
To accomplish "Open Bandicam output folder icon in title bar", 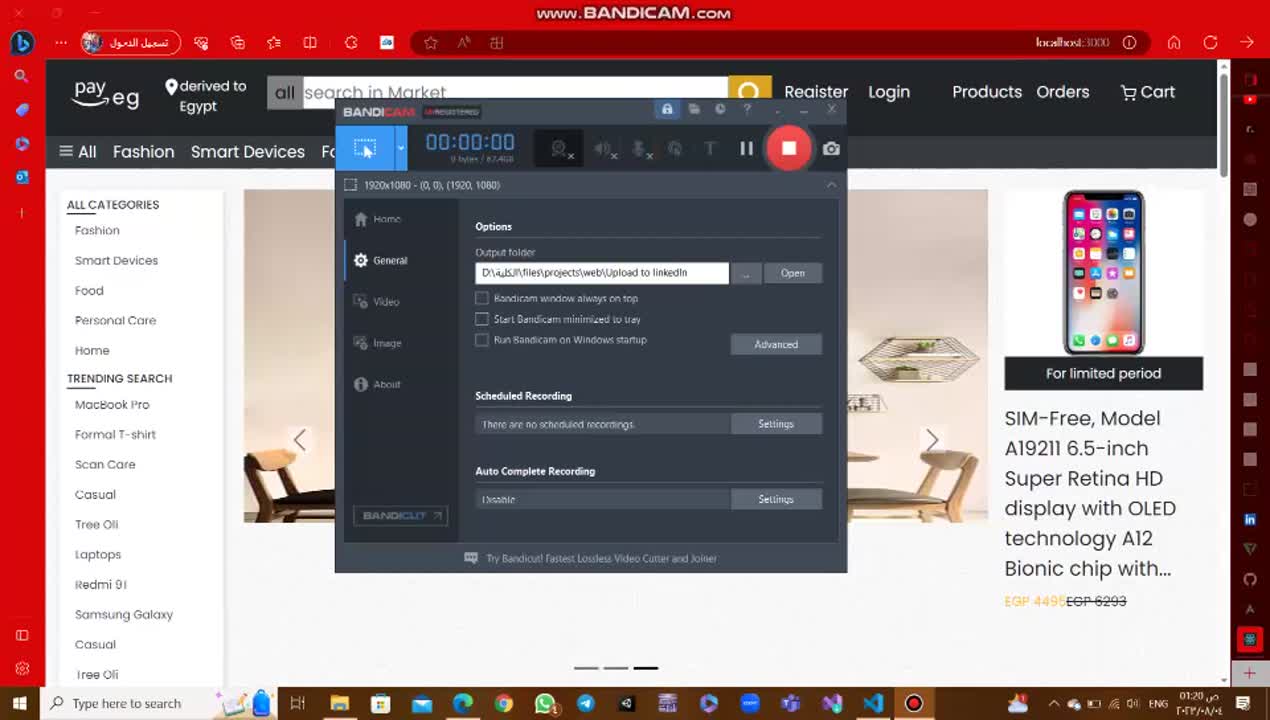I will click(x=694, y=109).
